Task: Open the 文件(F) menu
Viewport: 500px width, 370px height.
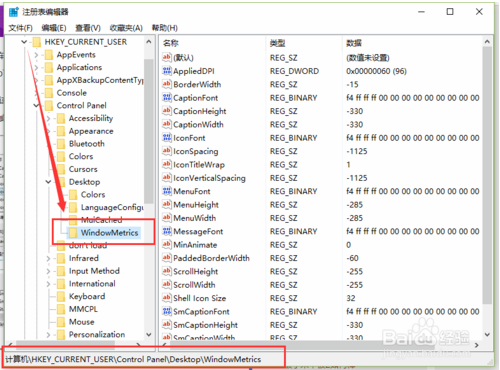Action: pos(20,28)
